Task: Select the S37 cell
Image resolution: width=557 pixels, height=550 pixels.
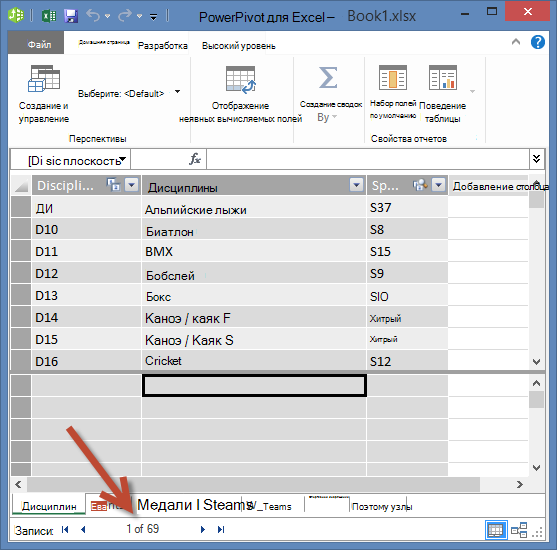Action: tap(407, 207)
